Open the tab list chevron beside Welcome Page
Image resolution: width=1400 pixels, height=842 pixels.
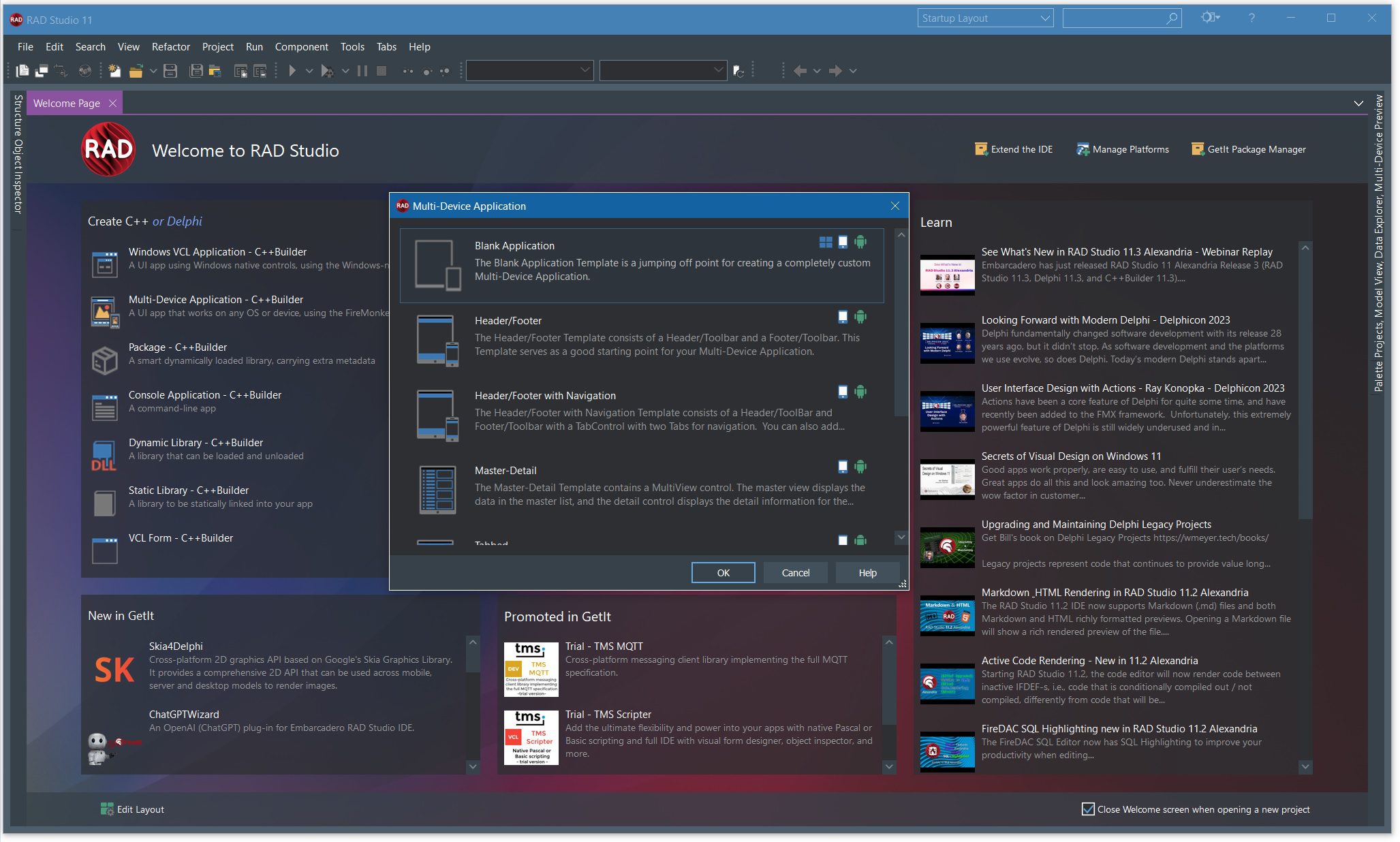point(1358,104)
